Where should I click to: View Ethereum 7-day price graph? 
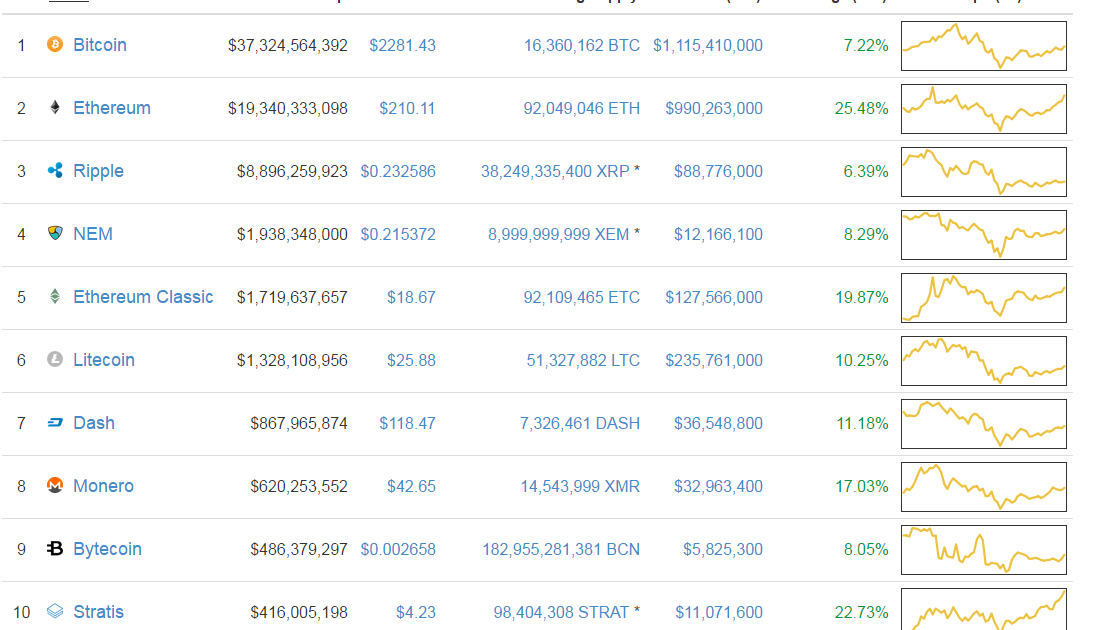tap(984, 109)
